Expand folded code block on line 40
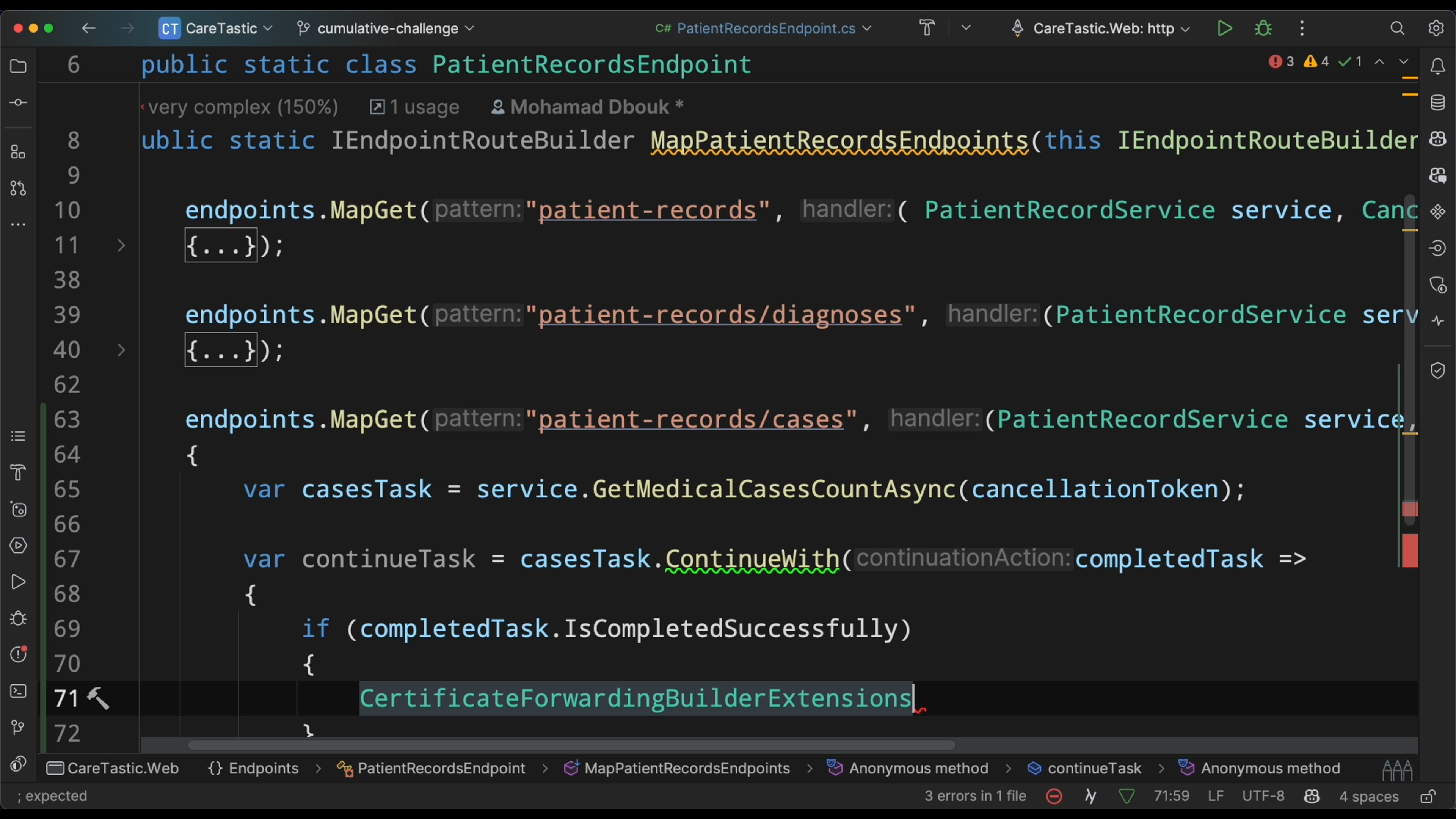 [x=121, y=350]
